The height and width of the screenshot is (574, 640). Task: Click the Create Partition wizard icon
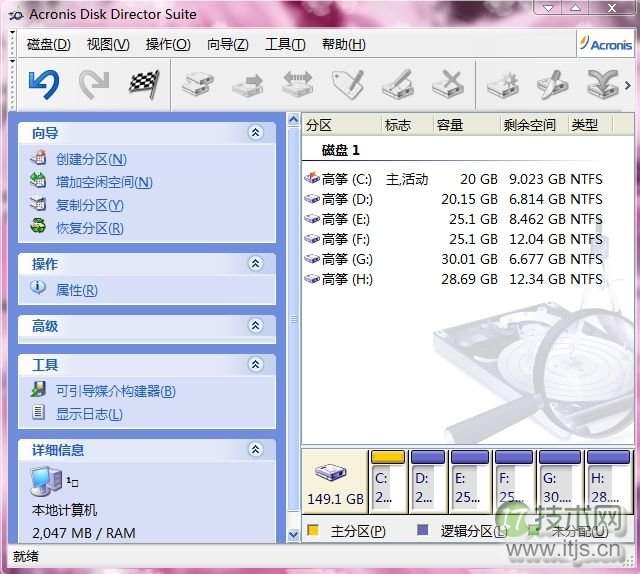coord(38,158)
